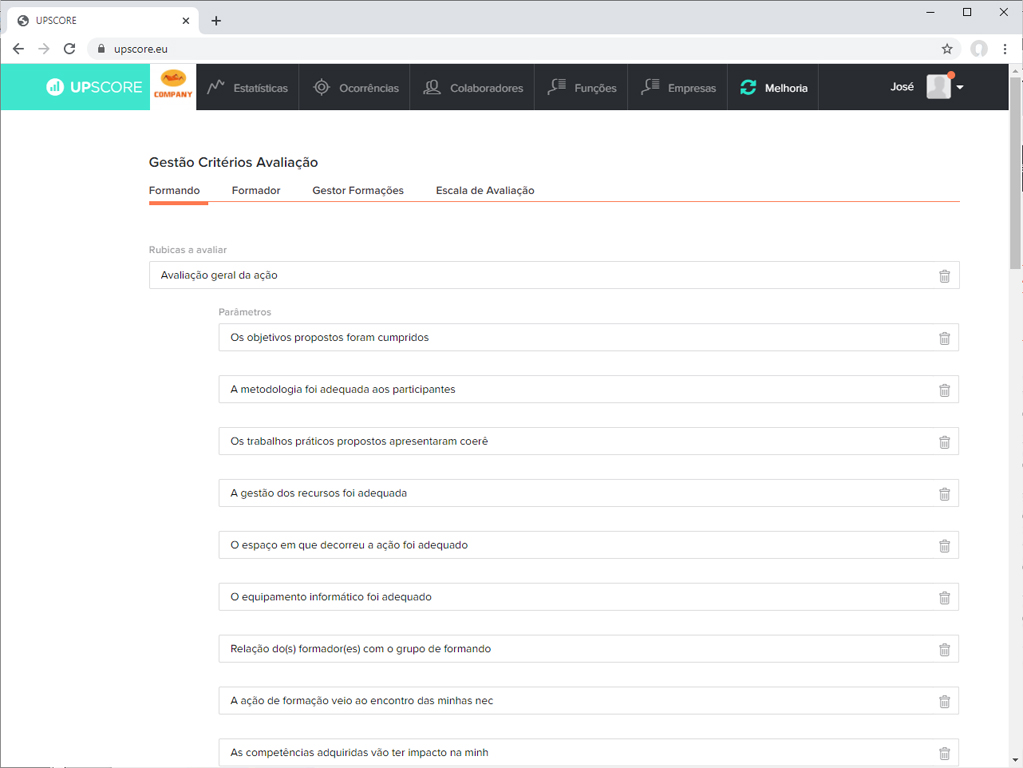1023x768 pixels.
Task: Go to Colaboradores section label
Action: click(487, 88)
